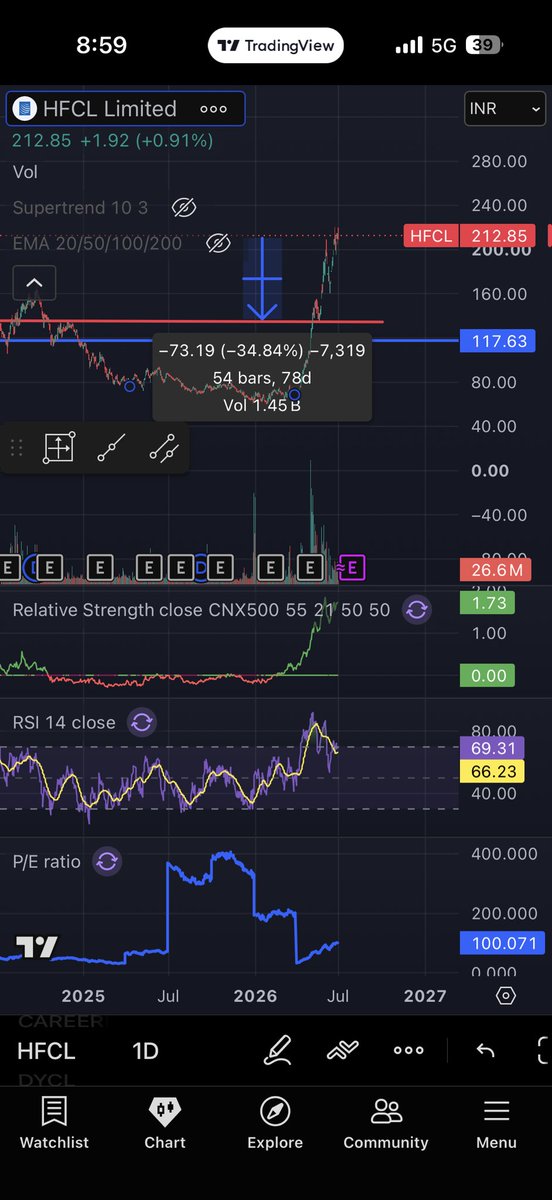Select the first trend line tool icon

pos(111,449)
